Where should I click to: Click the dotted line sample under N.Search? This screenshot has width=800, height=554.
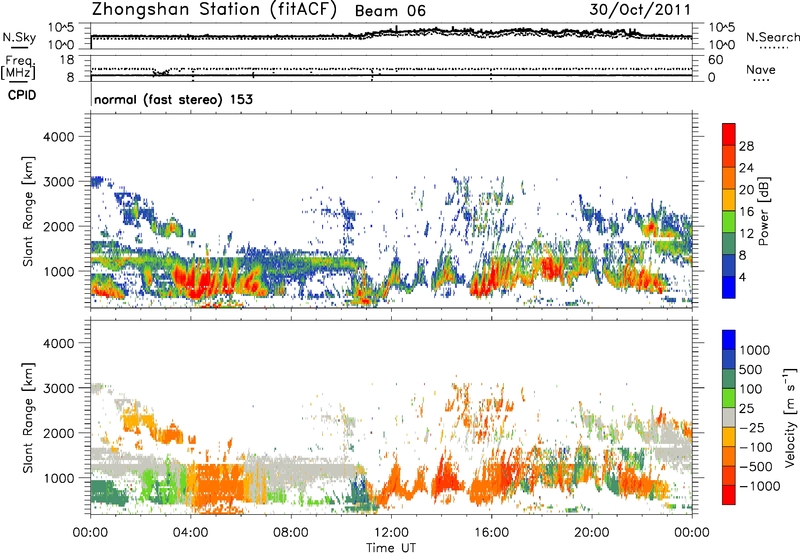coord(774,48)
